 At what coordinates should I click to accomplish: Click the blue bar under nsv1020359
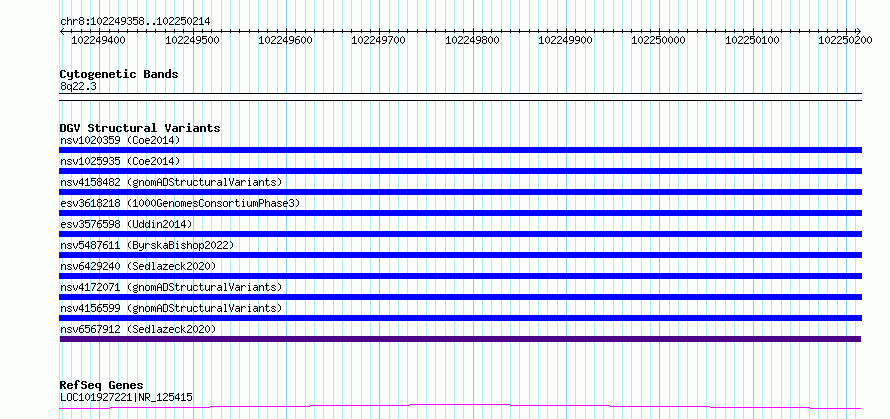coord(460,150)
